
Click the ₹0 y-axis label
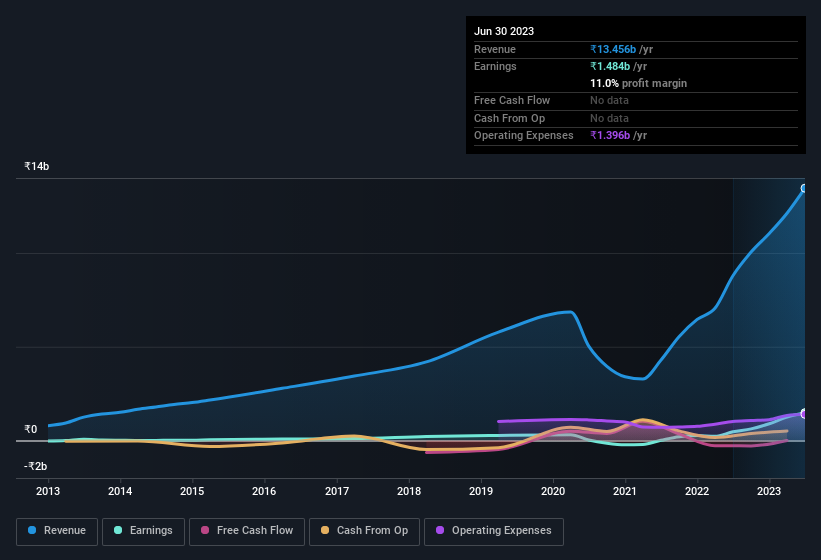click(x=31, y=430)
